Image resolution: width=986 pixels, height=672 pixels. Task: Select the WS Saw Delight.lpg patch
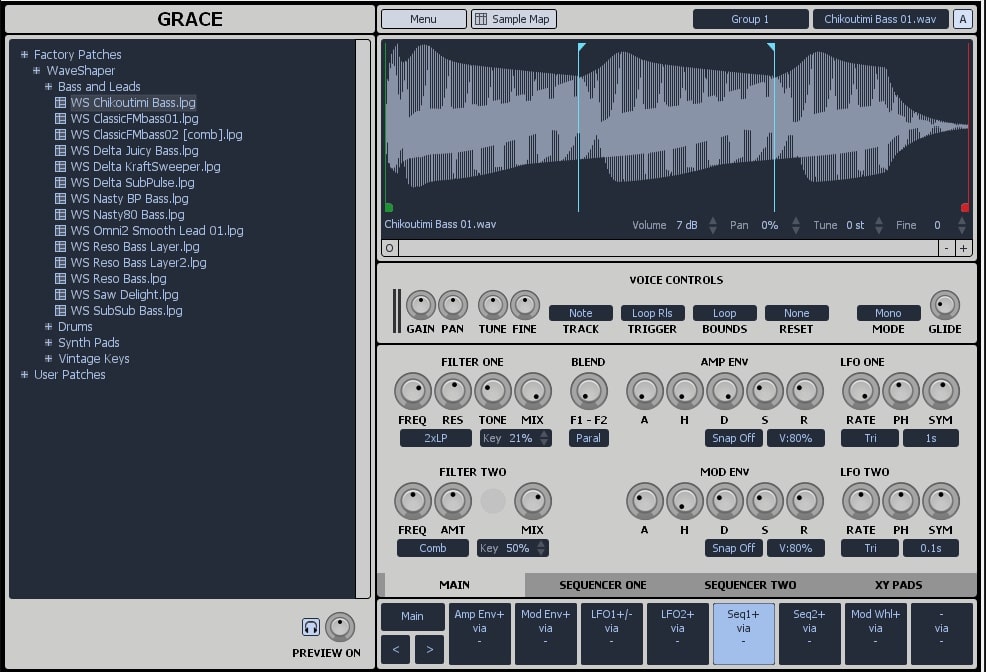125,294
